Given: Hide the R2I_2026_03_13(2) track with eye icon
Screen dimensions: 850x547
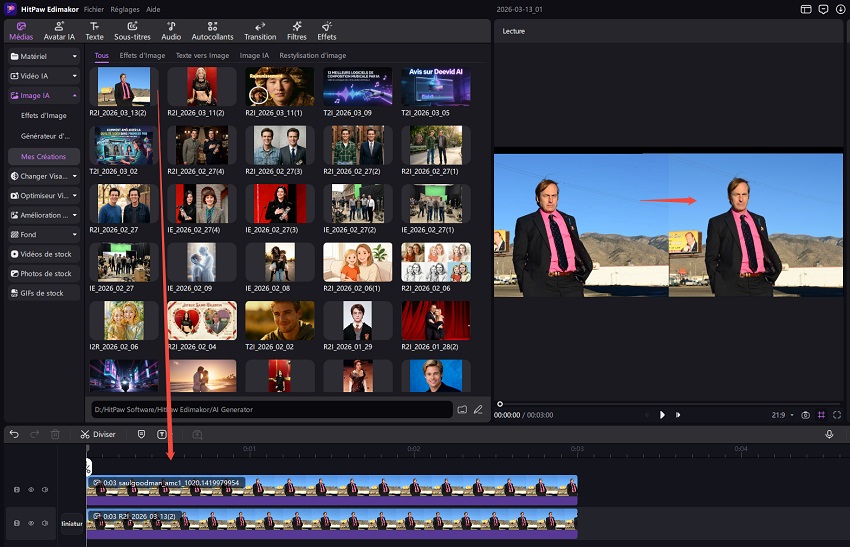Looking at the screenshot, I should [x=31, y=523].
